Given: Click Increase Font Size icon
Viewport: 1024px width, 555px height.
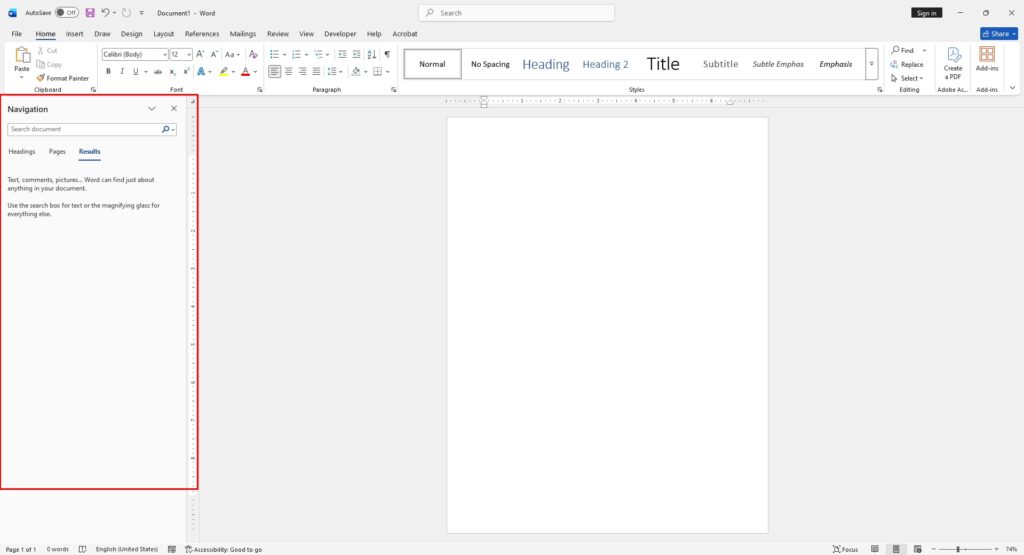Looking at the screenshot, I should (200, 54).
